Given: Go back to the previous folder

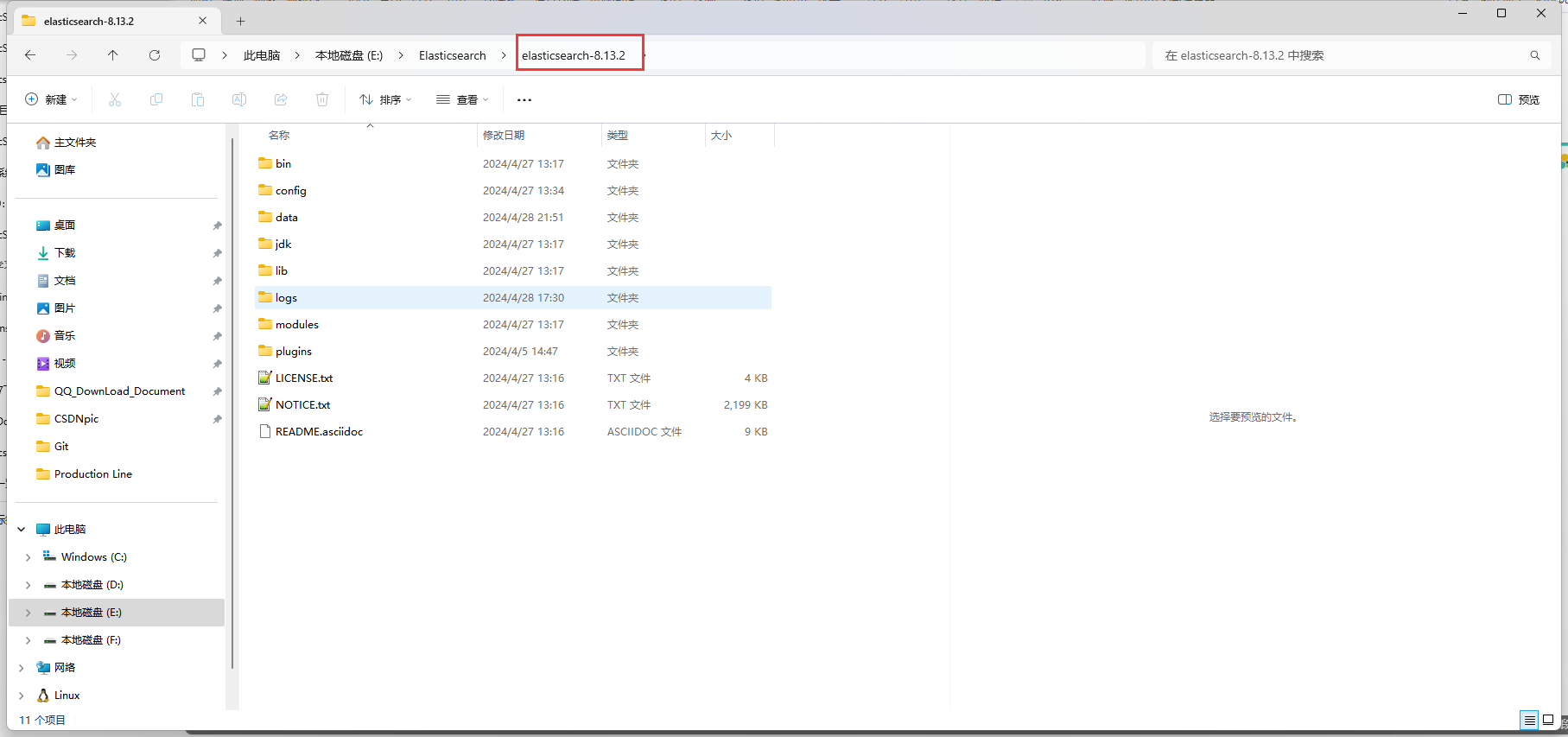Looking at the screenshot, I should [x=30, y=55].
